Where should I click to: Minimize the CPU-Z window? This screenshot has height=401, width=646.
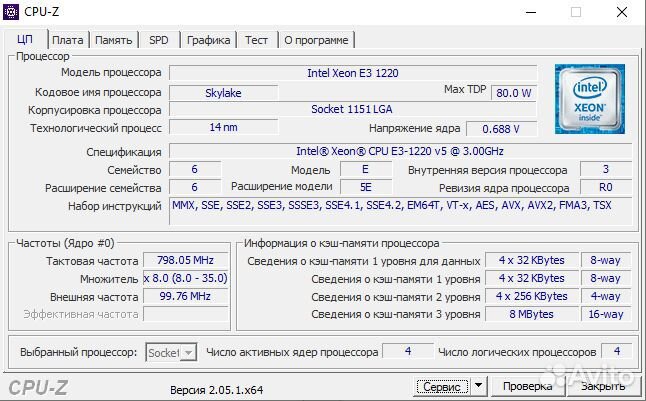[531, 12]
